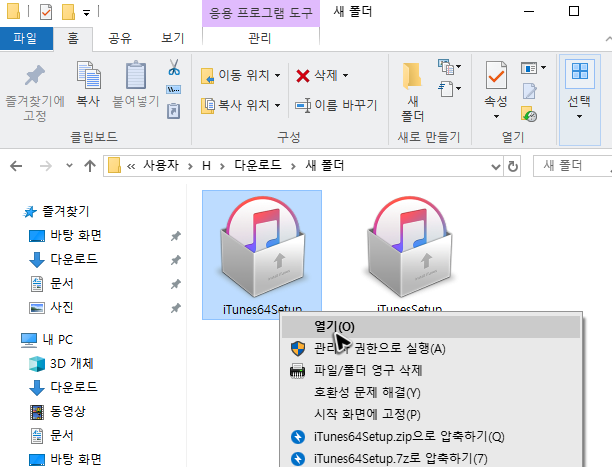
Task: Select pinned 문서 under 즐겨찾기
Action: click(x=52, y=283)
